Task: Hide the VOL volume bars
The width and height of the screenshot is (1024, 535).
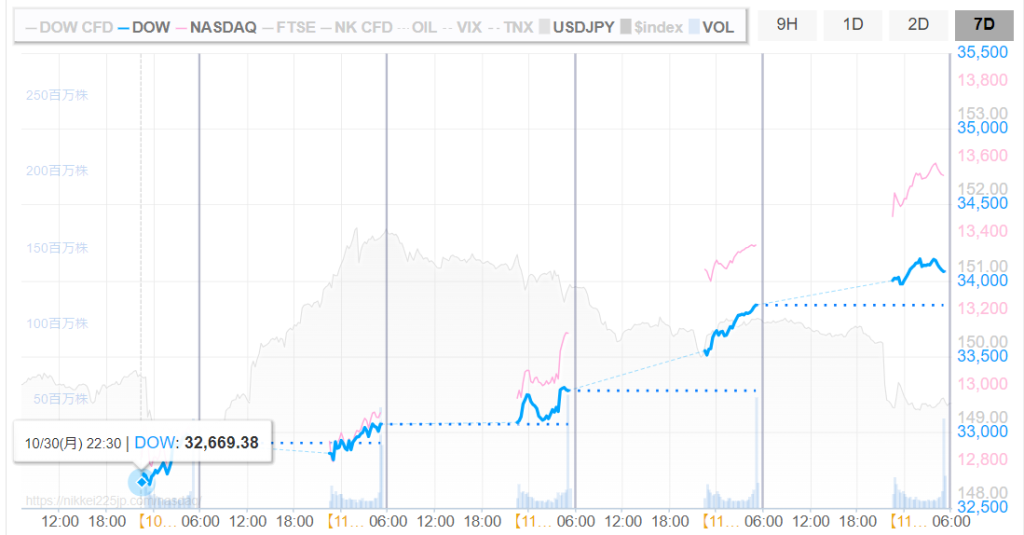Action: tap(717, 27)
